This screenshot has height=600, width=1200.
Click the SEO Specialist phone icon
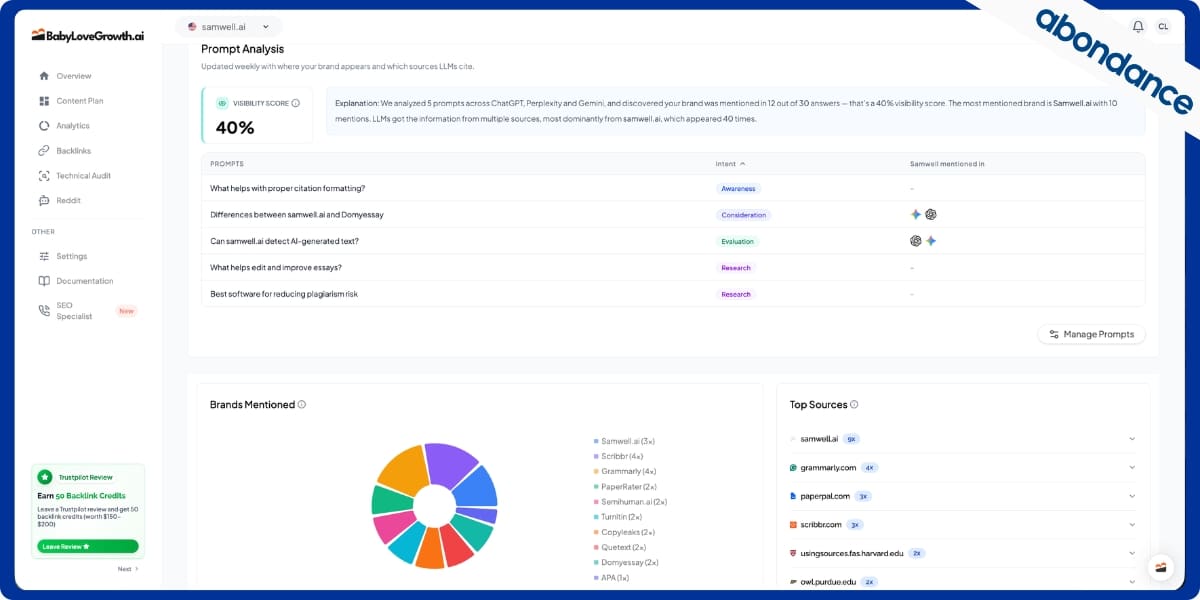[44, 311]
